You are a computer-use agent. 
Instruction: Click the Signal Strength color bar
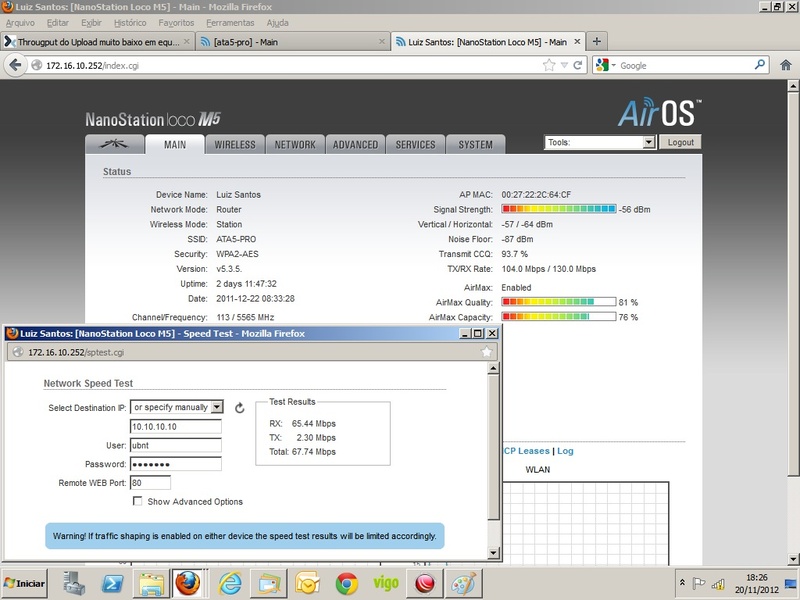tap(558, 210)
